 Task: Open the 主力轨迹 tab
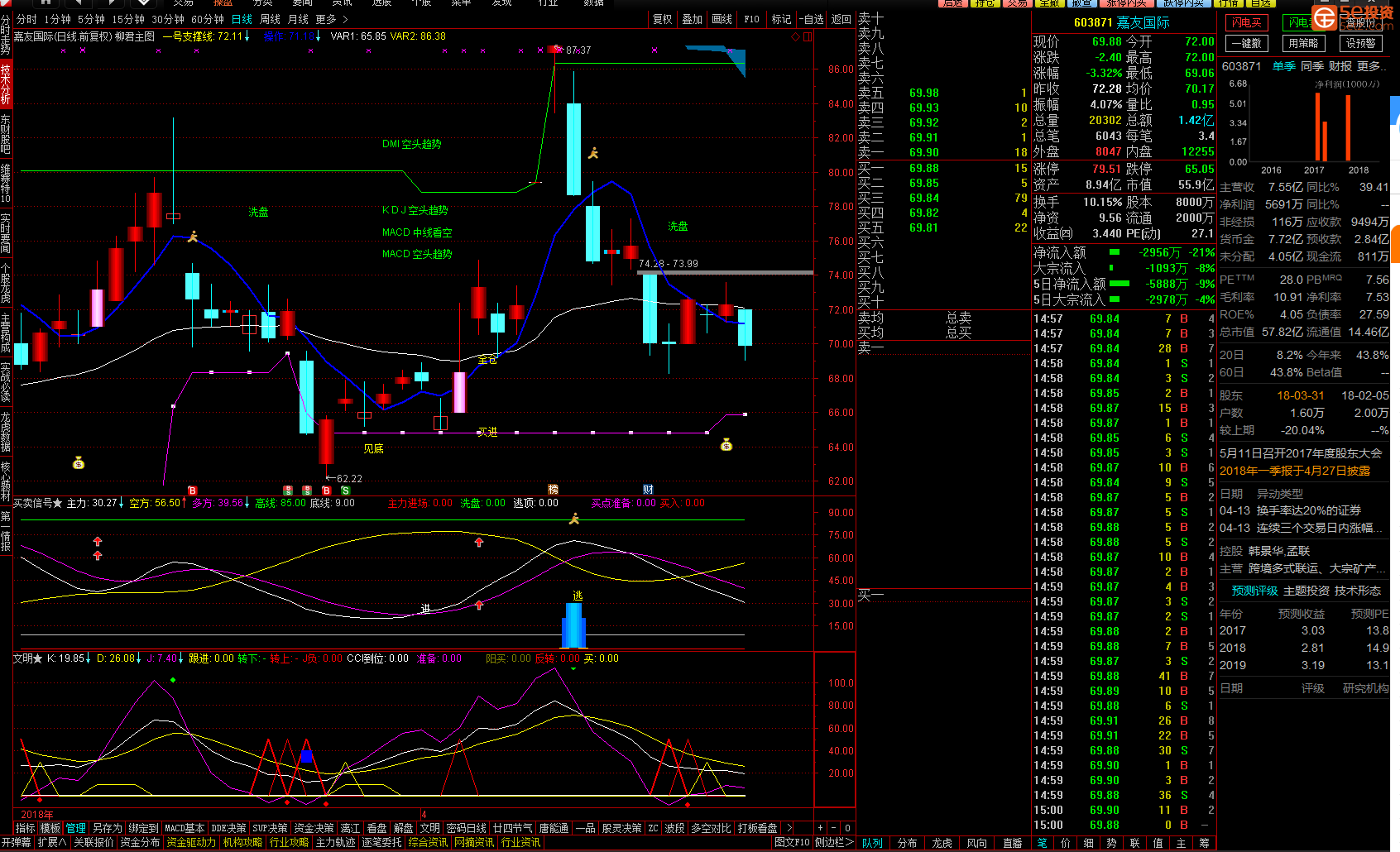(335, 842)
